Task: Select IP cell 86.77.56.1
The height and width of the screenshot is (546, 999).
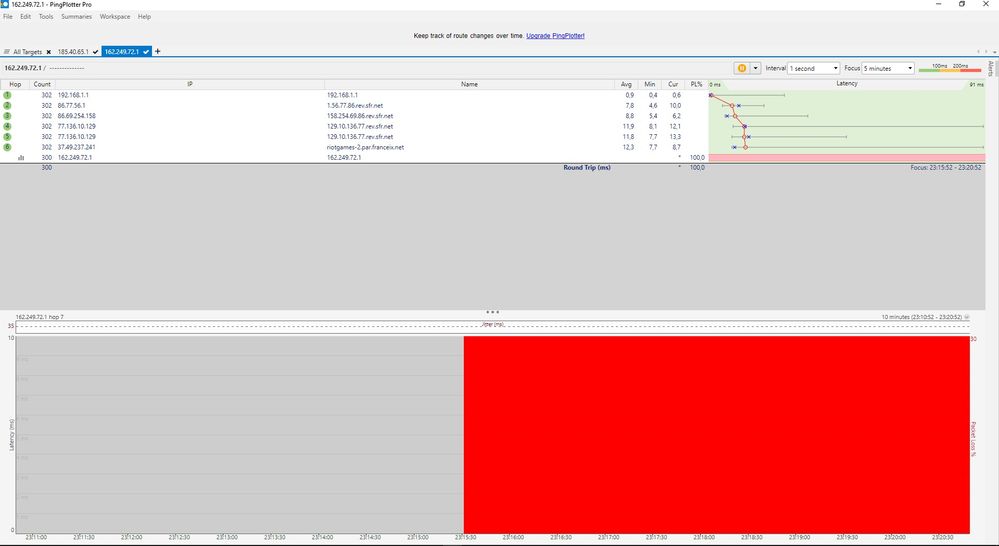Action: click(71, 105)
